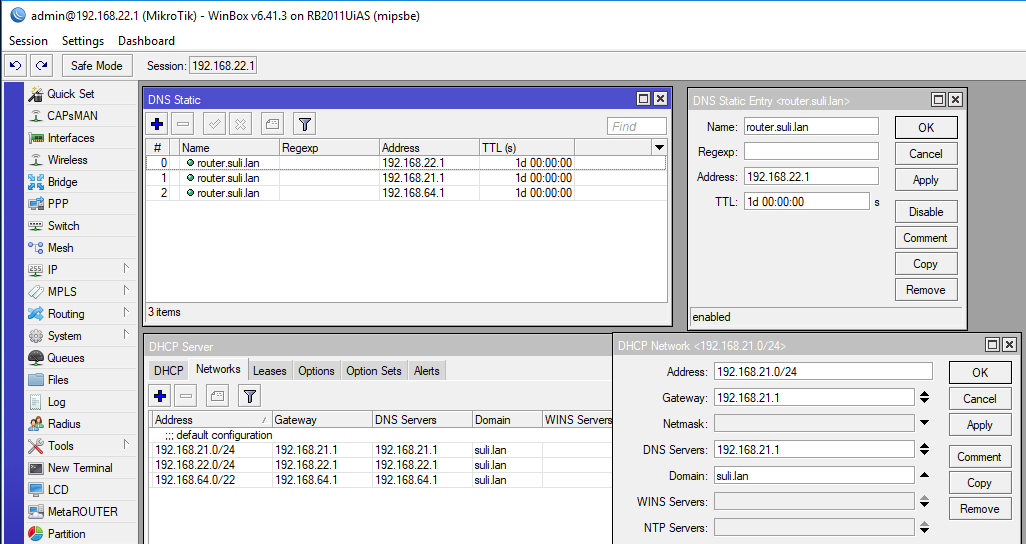The image size is (1026, 544).
Task: Click the filter funnel icon in DNS Static
Action: pyautogui.click(x=305, y=124)
